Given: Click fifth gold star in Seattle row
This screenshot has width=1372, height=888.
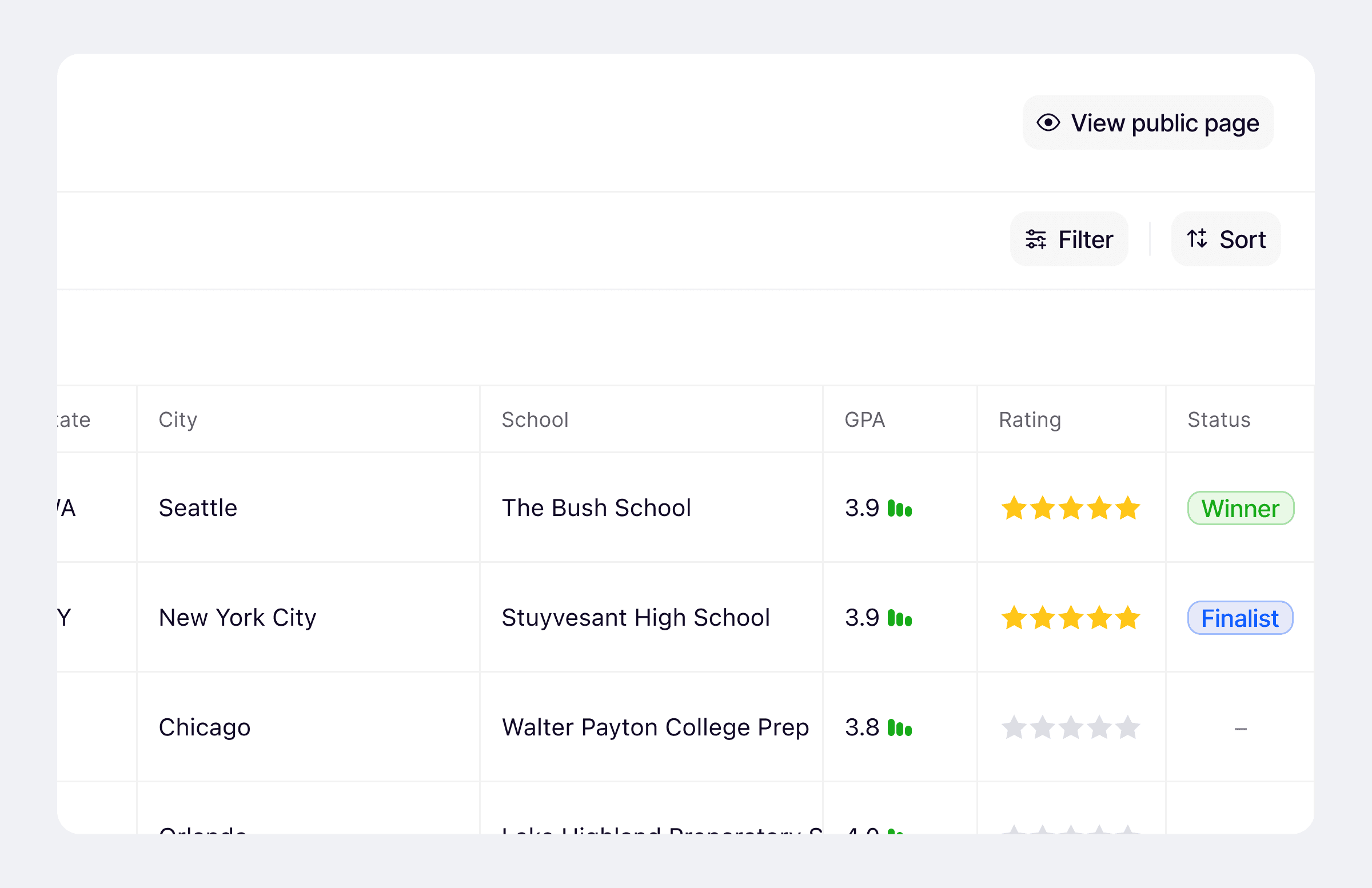Looking at the screenshot, I should pyautogui.click(x=1127, y=508).
